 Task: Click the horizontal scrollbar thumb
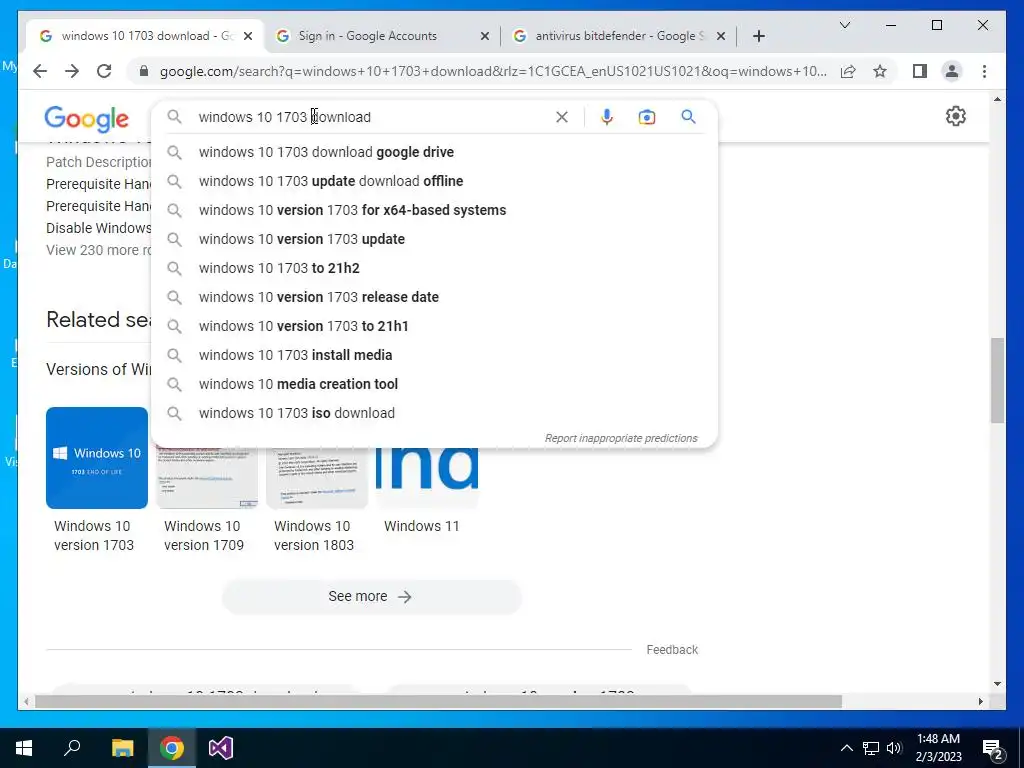tap(438, 701)
